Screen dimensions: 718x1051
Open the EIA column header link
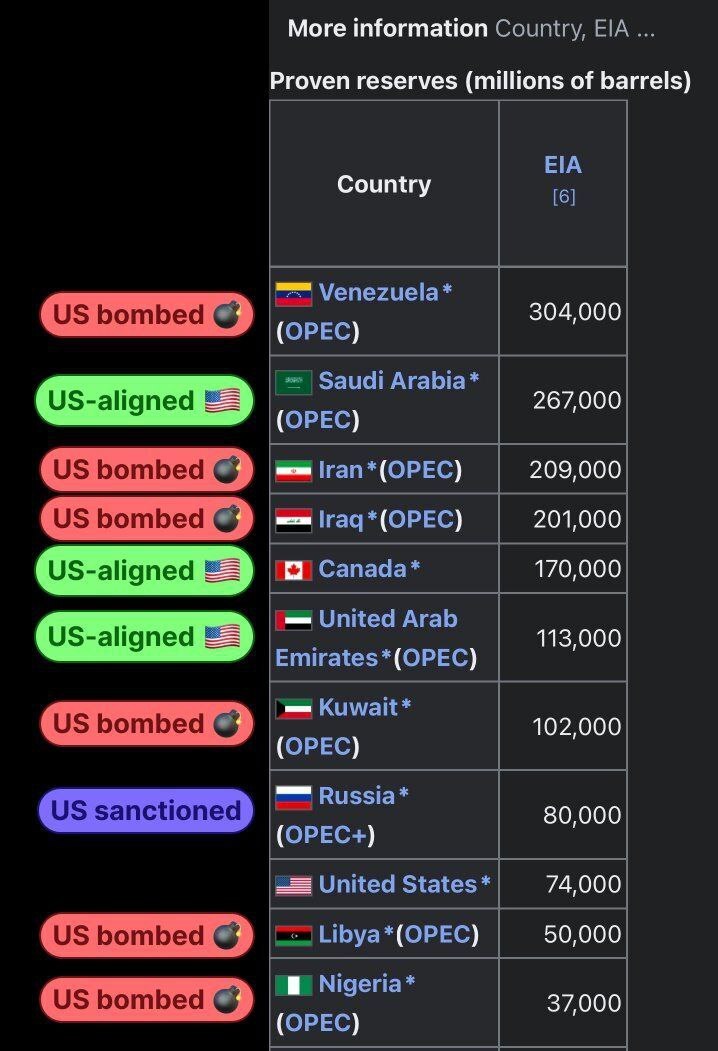pyautogui.click(x=563, y=165)
